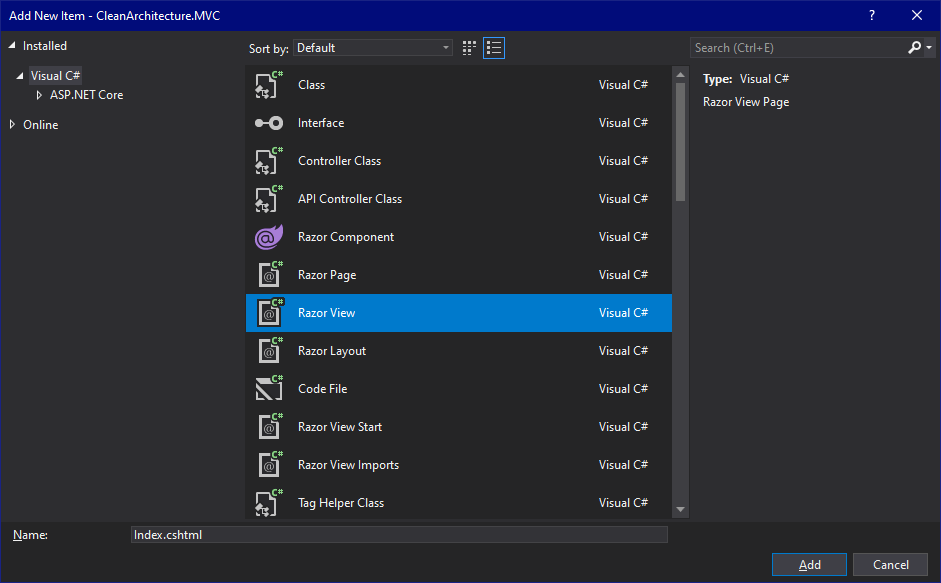
Task: Select ASP.NET Core category
Action: coord(86,95)
